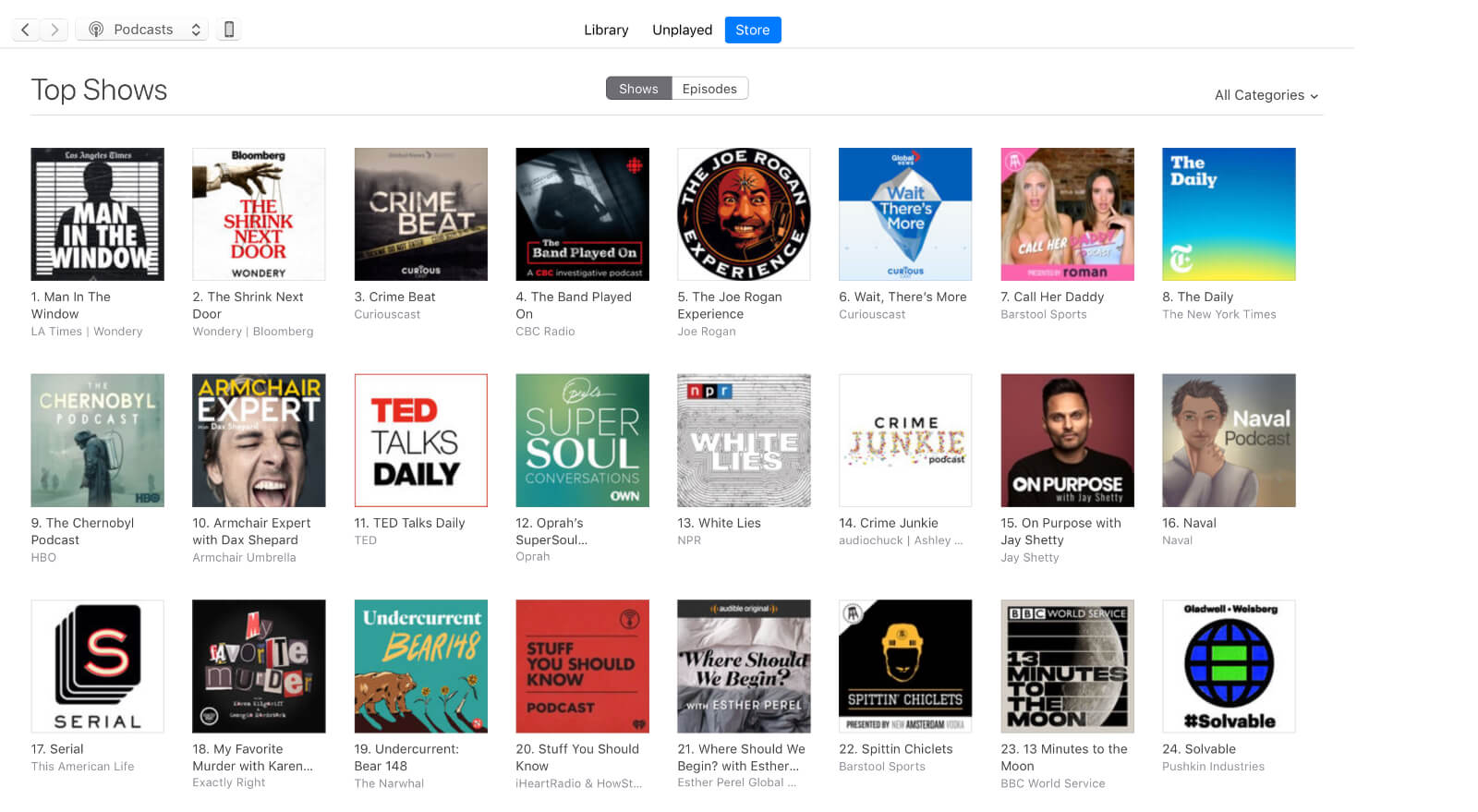Switch view to Episodes

tap(709, 89)
